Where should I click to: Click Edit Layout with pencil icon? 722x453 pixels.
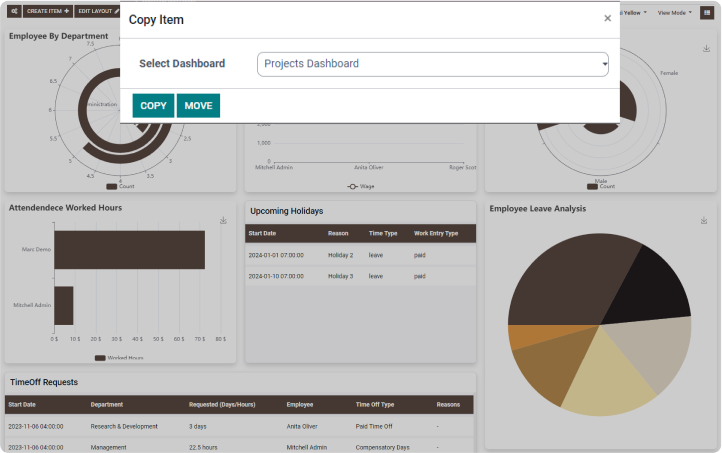(x=98, y=11)
